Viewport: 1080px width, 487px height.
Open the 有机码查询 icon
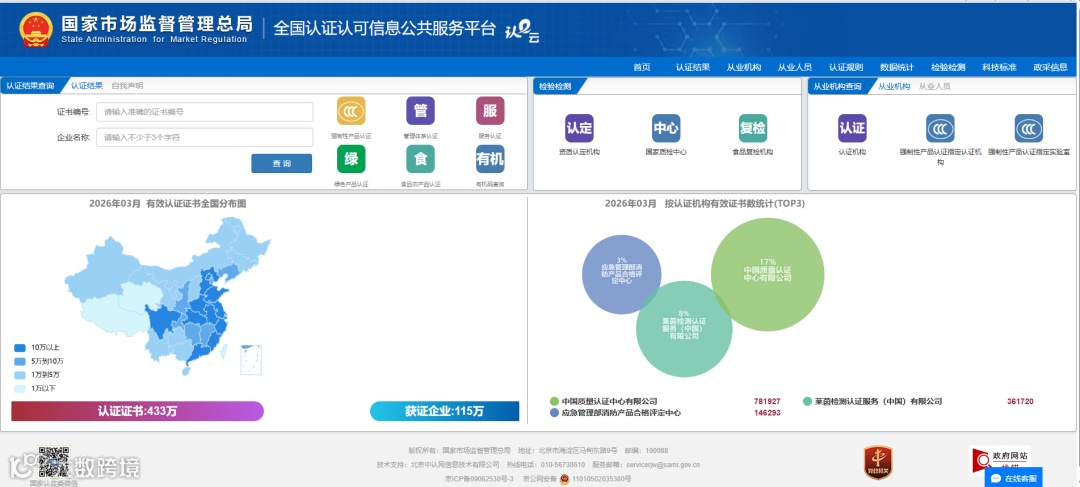(490, 159)
